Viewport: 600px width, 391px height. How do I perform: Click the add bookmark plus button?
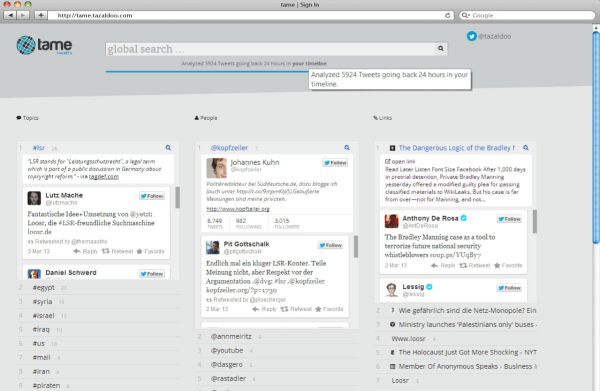[x=41, y=15]
